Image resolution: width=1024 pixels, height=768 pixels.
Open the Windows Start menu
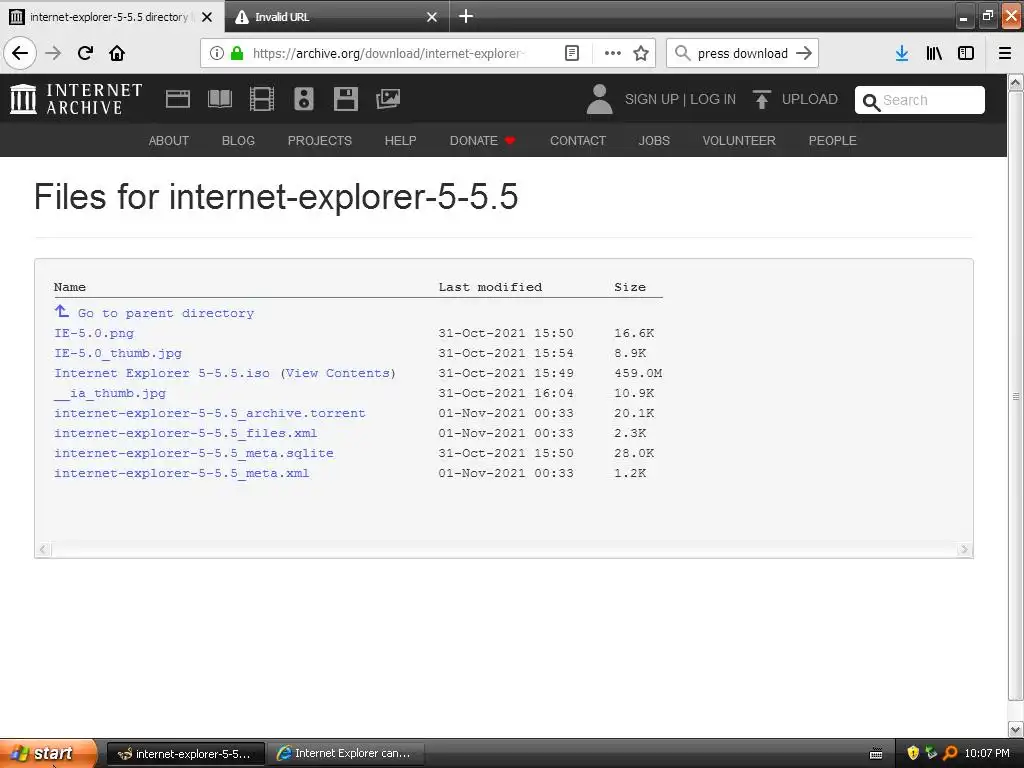click(x=48, y=753)
